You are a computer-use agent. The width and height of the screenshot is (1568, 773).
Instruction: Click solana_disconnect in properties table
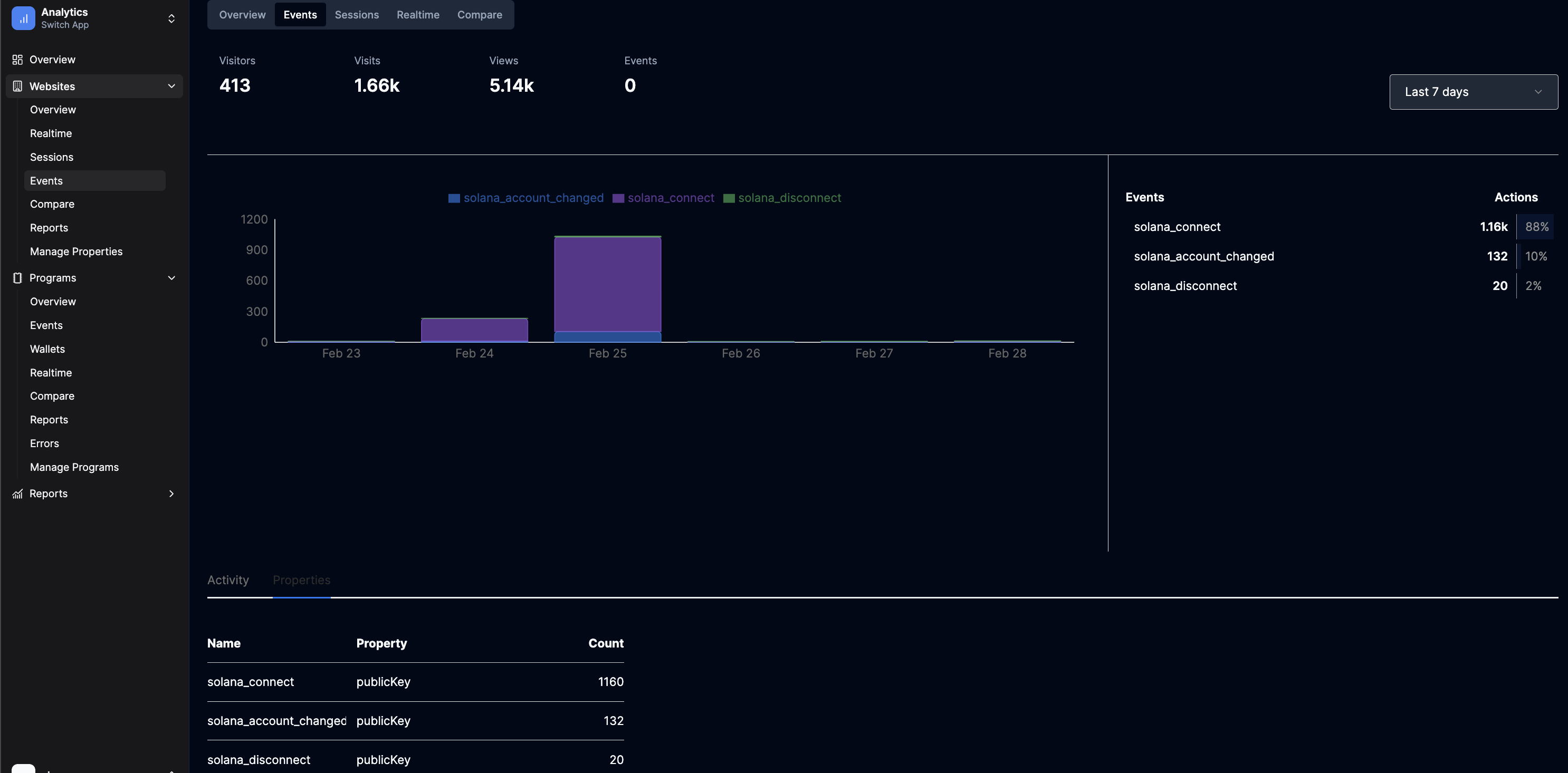tap(259, 760)
